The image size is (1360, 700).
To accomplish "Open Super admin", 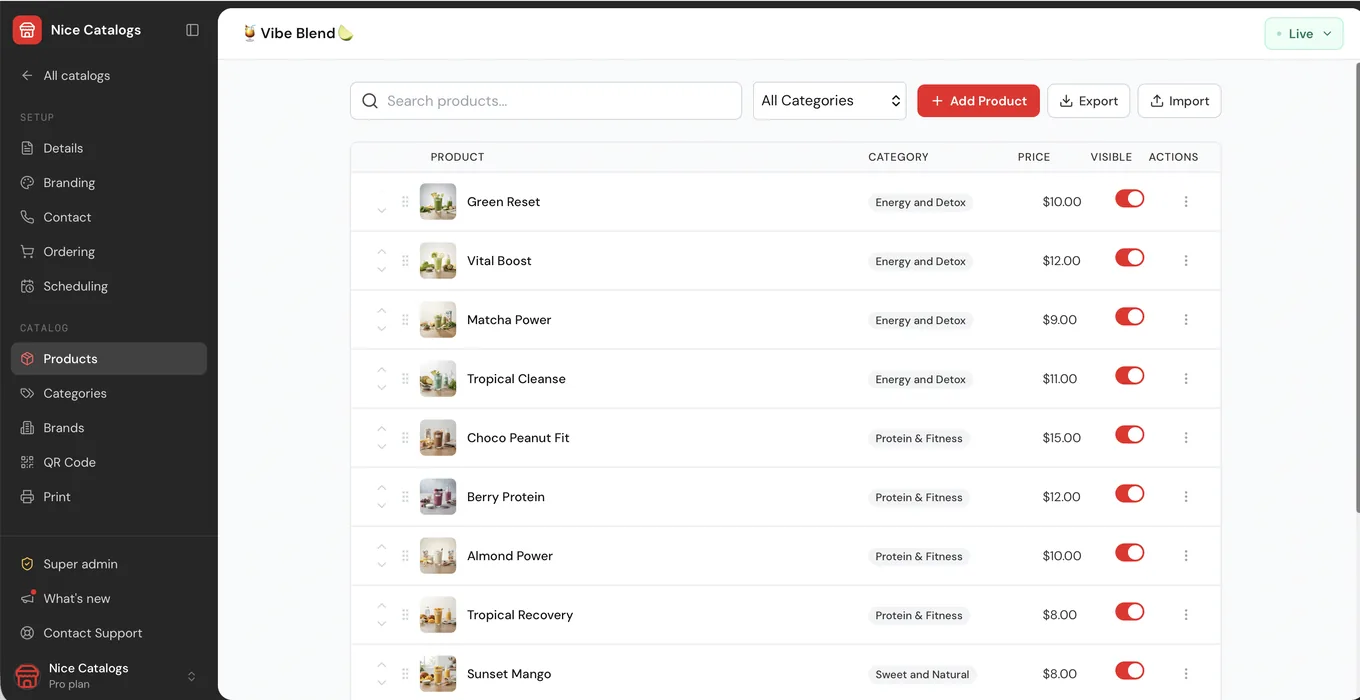I will pyautogui.click(x=109, y=564).
